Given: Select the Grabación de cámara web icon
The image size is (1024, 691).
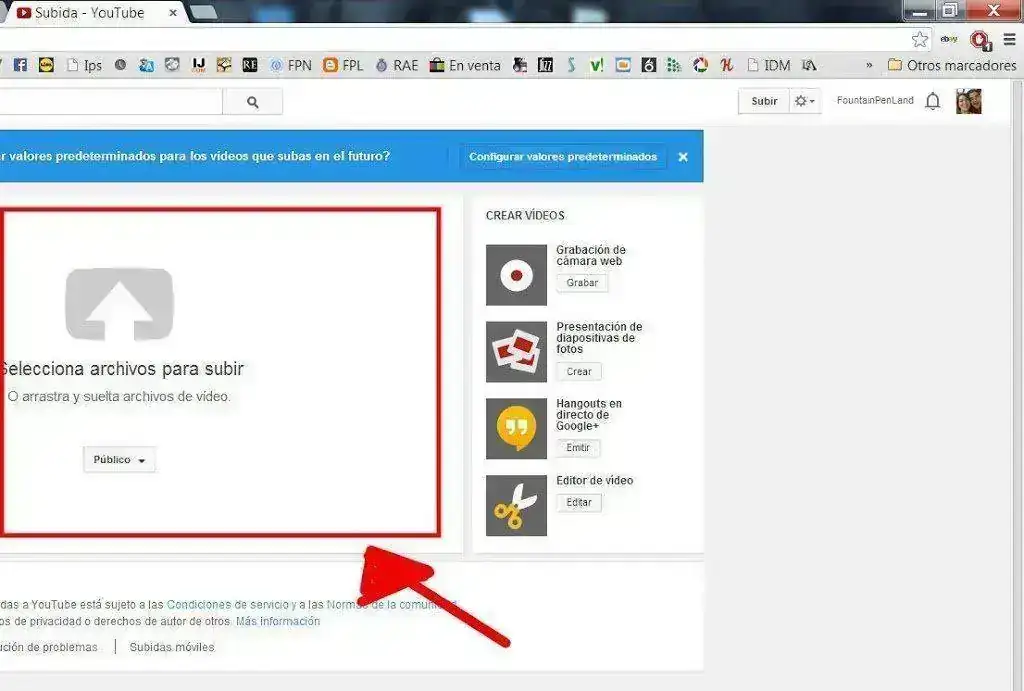Looking at the screenshot, I should (515, 275).
